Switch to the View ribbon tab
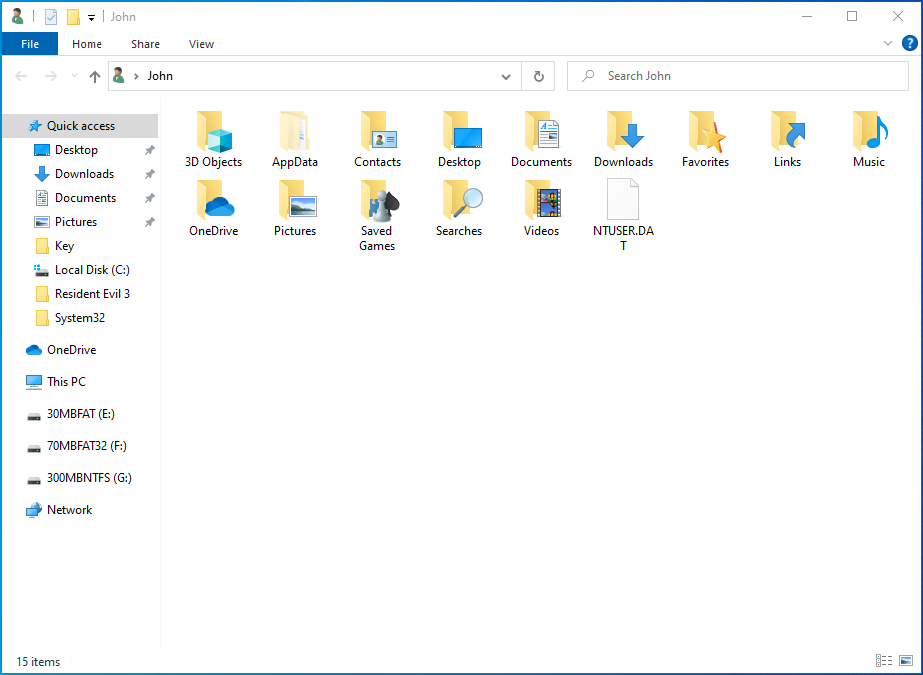 (201, 44)
